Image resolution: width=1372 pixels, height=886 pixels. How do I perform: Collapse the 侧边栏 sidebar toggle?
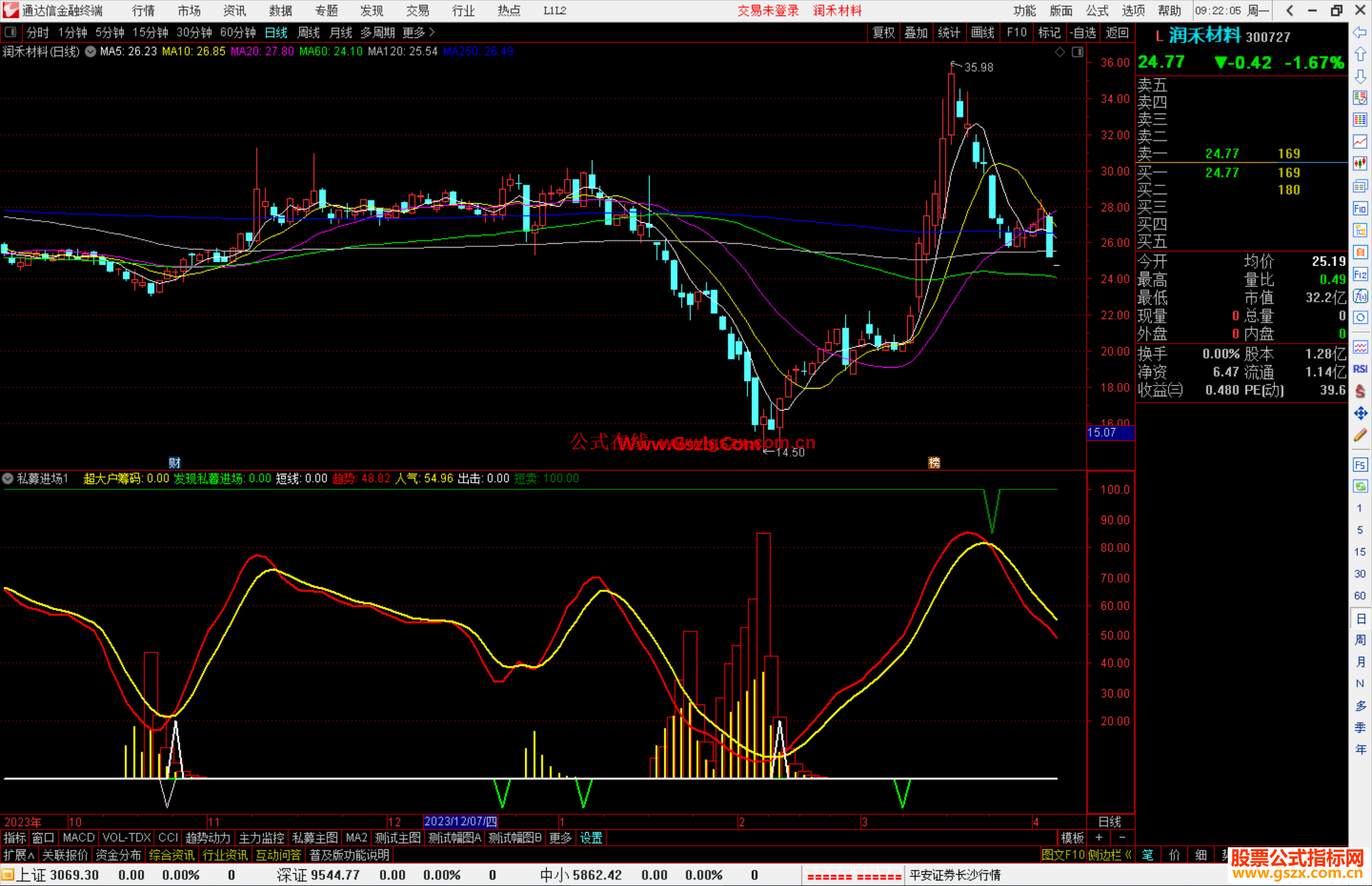tap(1110, 855)
